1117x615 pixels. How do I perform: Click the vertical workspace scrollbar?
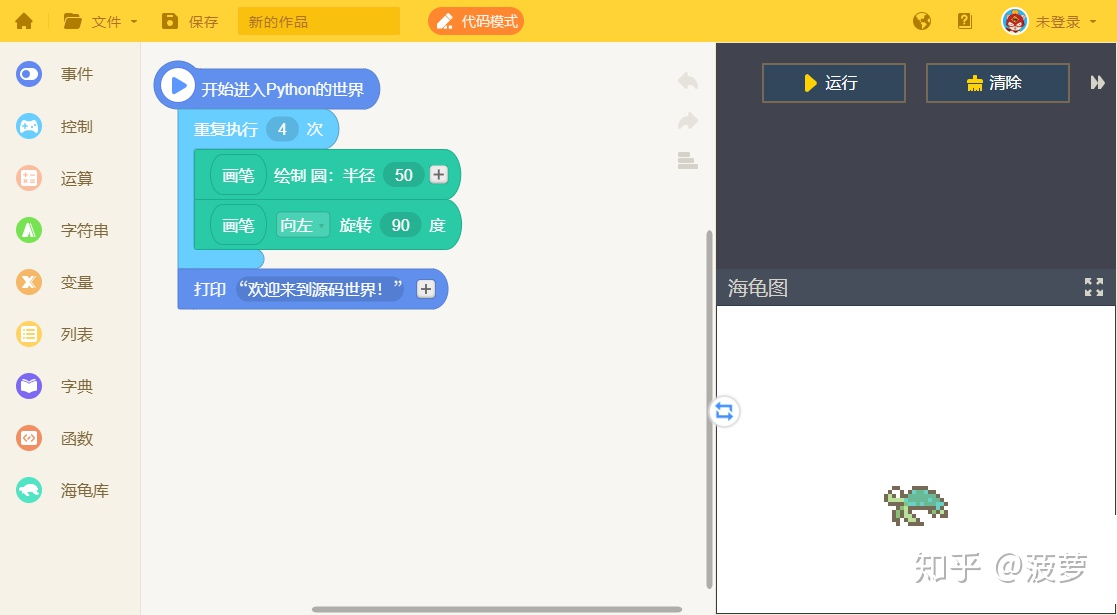point(709,409)
